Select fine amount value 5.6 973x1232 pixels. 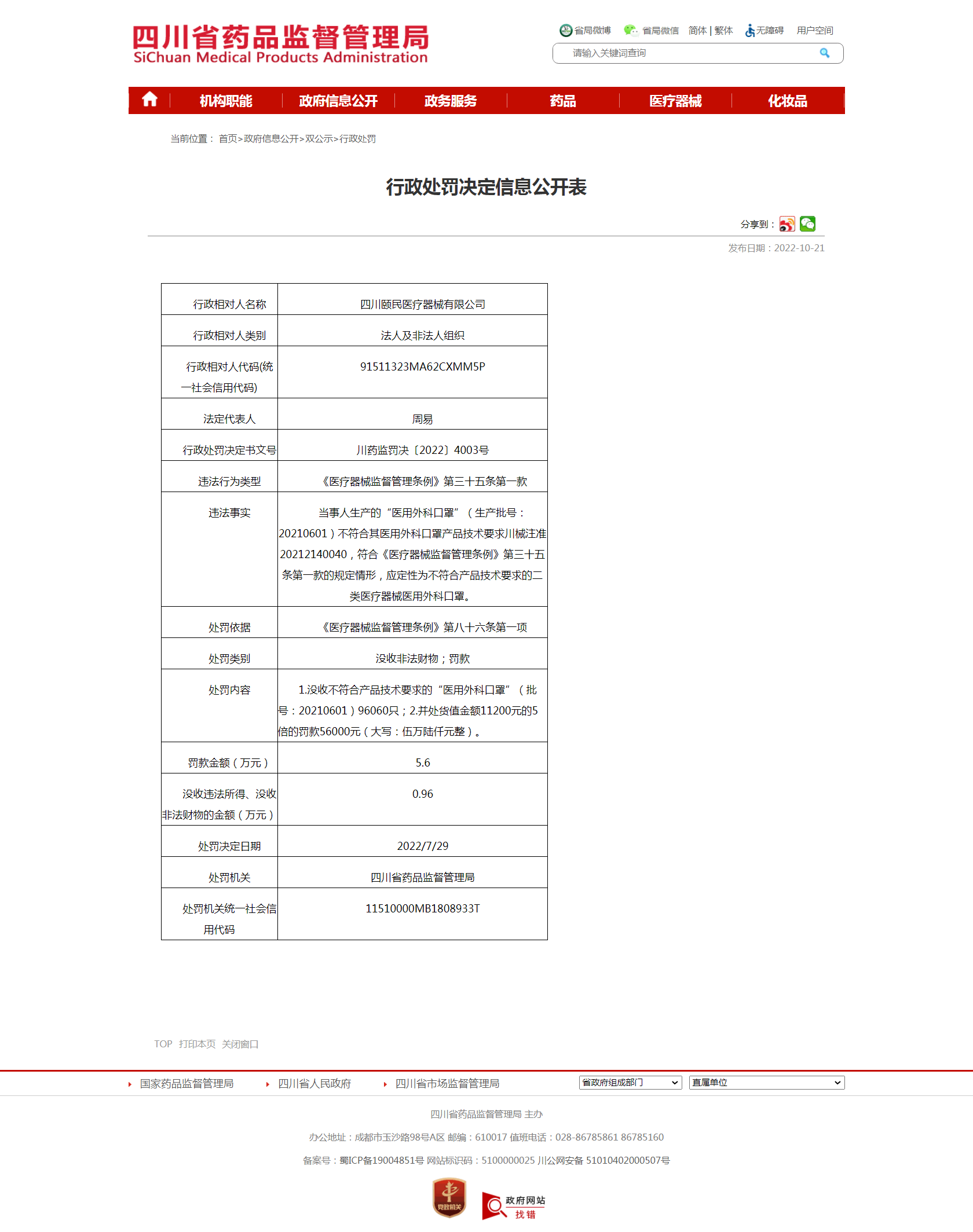pyautogui.click(x=423, y=763)
